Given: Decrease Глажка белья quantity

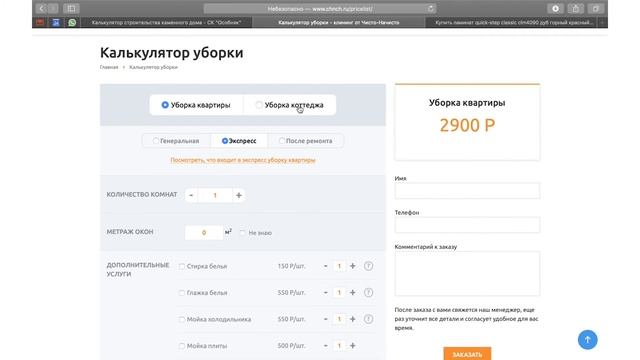Looking at the screenshot, I should pos(326,293).
